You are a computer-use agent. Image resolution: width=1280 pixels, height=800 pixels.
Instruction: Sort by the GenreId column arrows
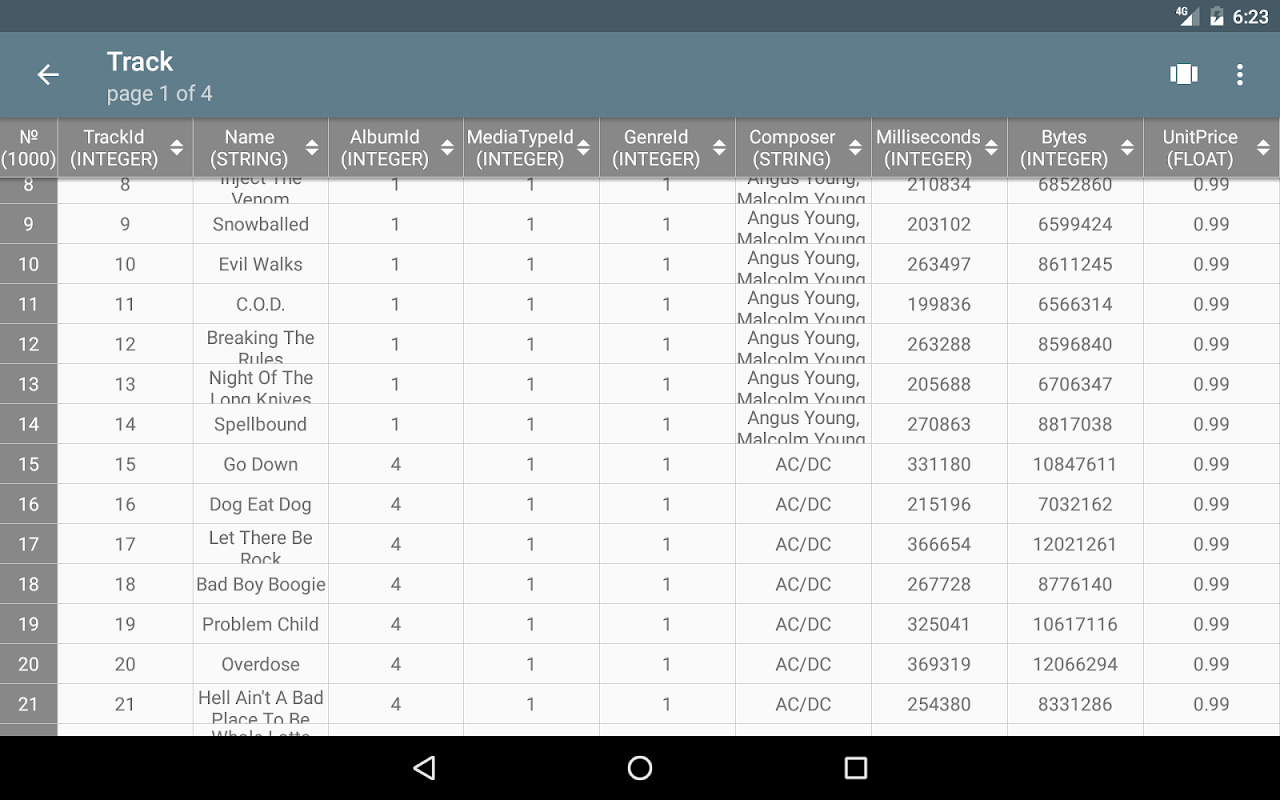[719, 148]
